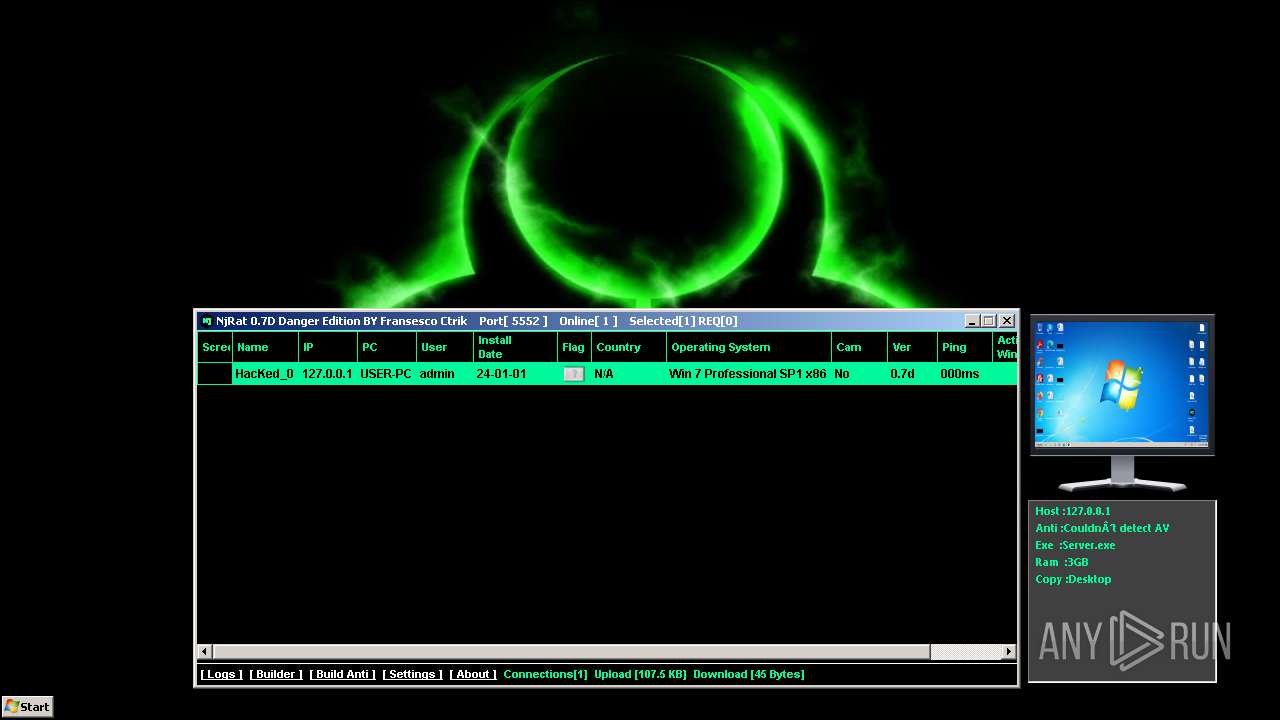The width and height of the screenshot is (1280, 720).
Task: Click the Anti AV detection info line
Action: 1102,528
